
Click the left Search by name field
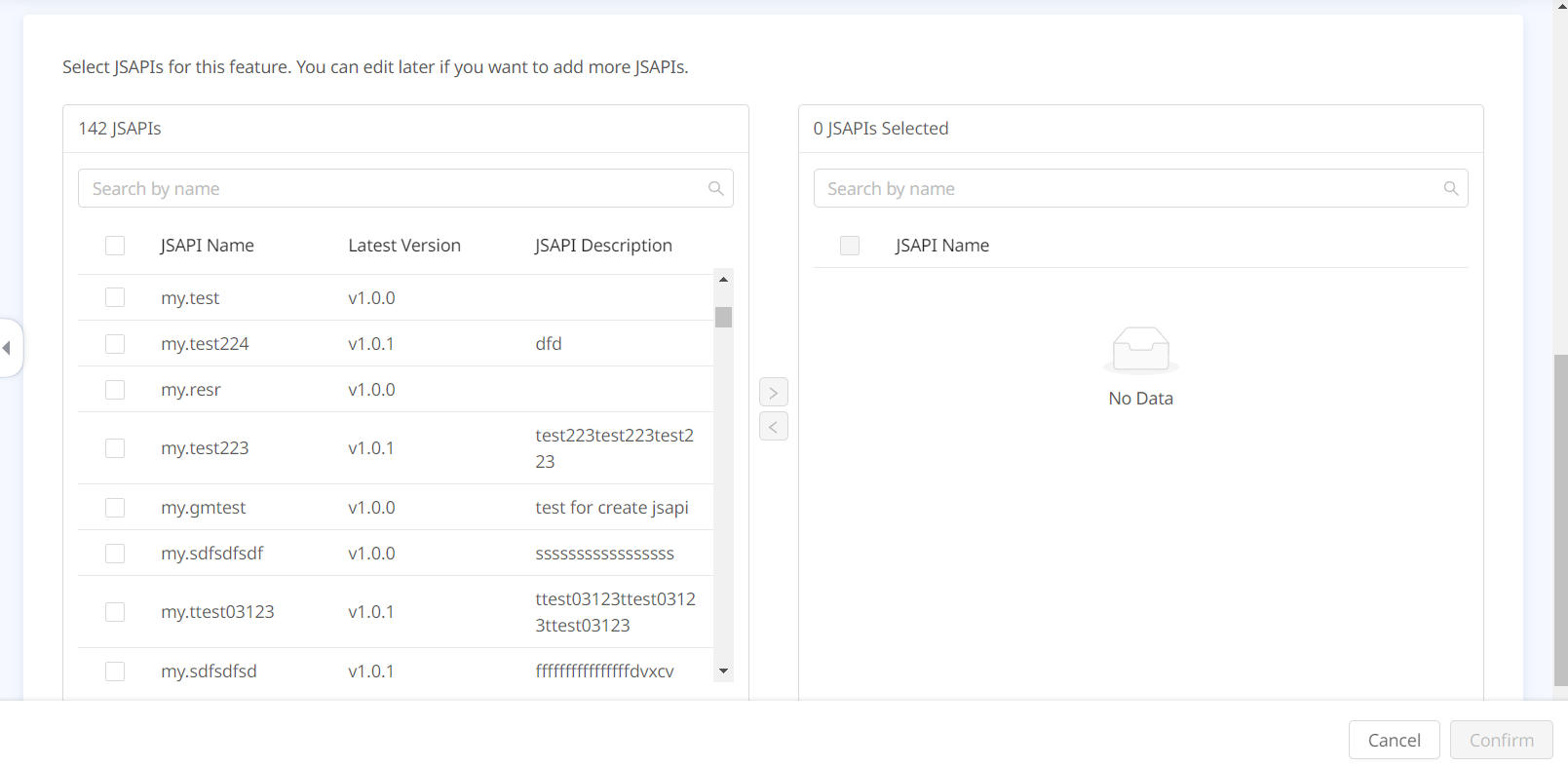tap(390, 189)
